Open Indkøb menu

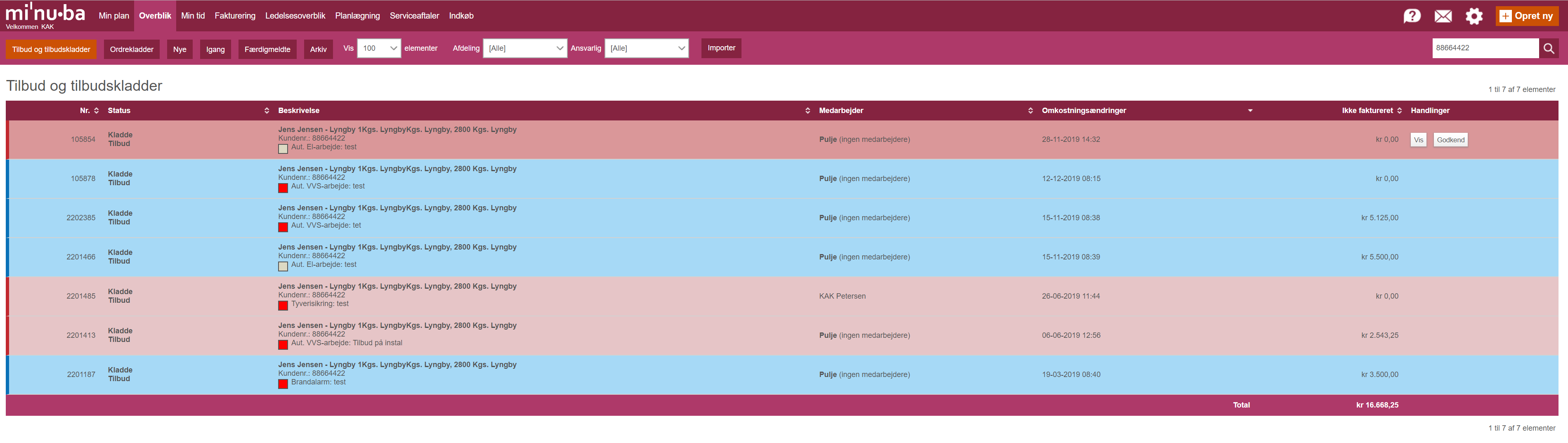461,16
